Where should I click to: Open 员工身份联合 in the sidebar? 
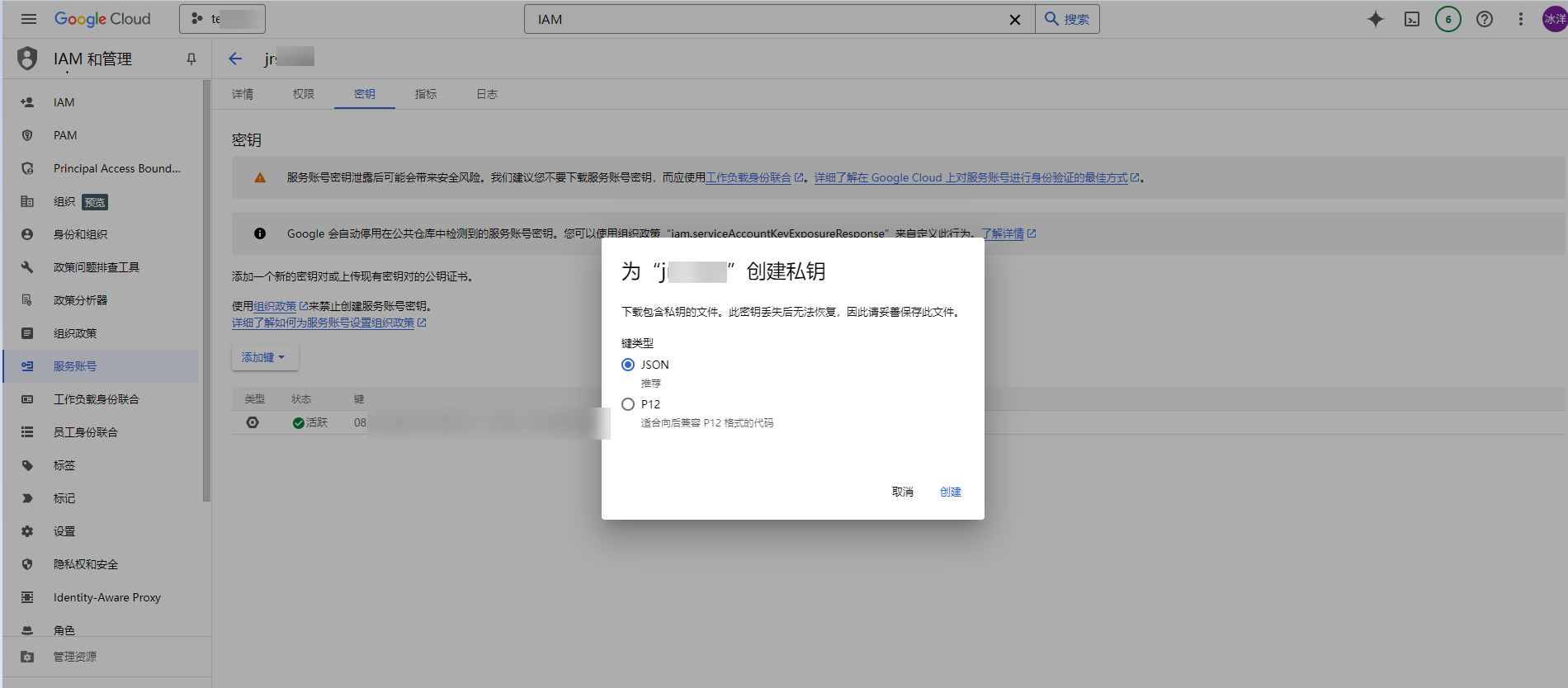(102, 432)
